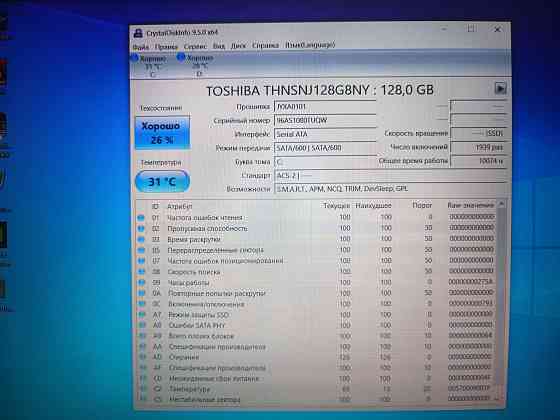560x420 pixels.
Task: Click status icon for attribute 07
Action: coord(141,261)
